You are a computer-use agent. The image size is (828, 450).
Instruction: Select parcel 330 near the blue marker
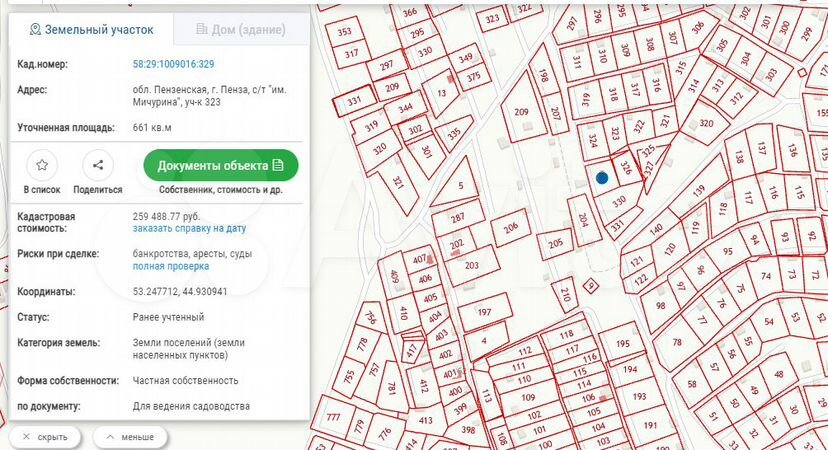coord(618,201)
